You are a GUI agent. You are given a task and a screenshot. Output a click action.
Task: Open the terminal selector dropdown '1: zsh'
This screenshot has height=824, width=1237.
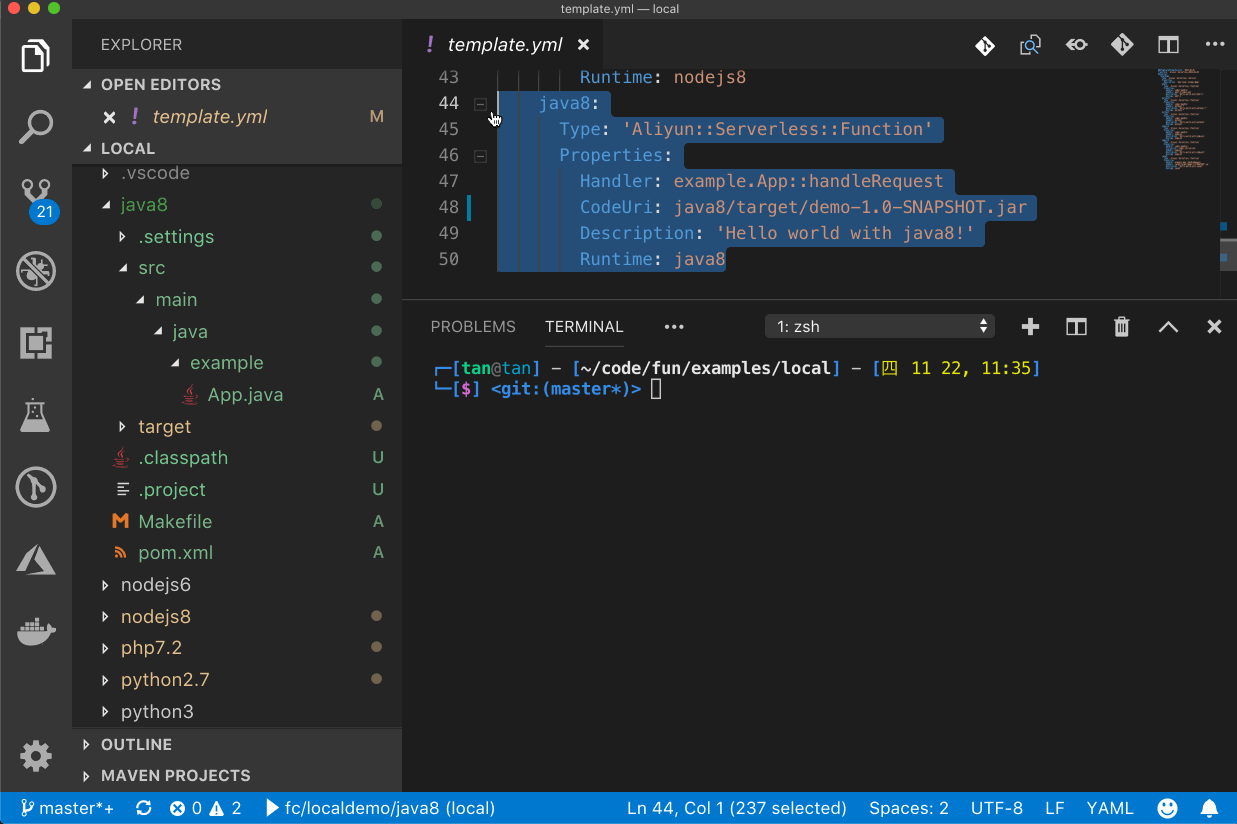(879, 327)
